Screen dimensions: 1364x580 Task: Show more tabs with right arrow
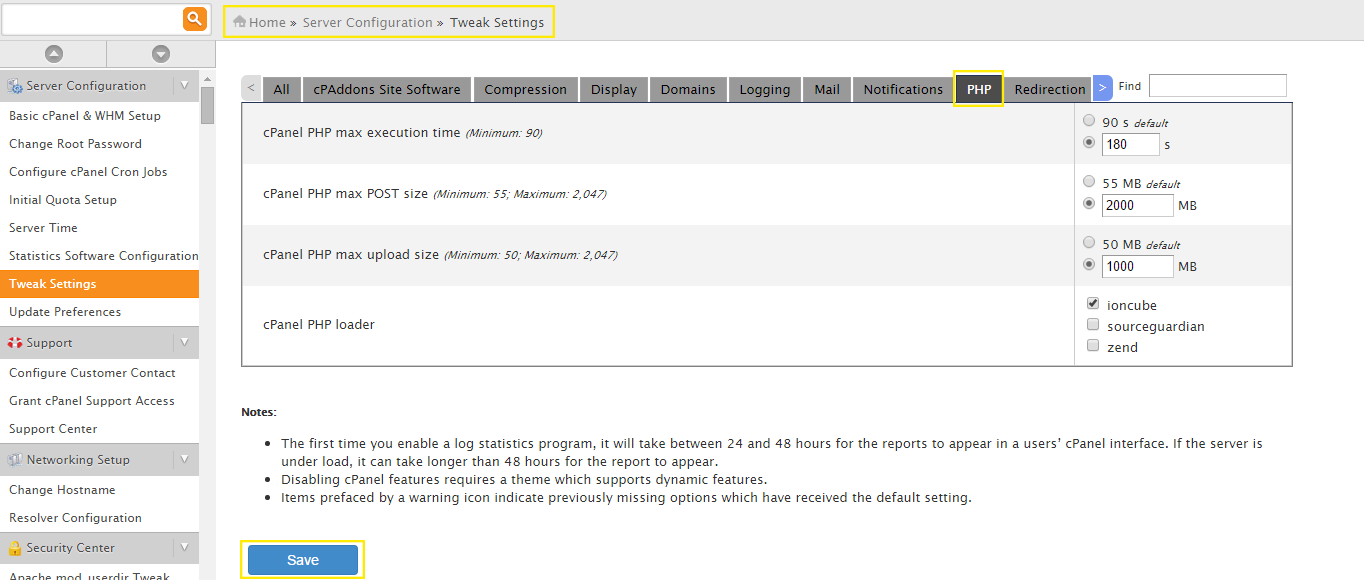coord(1102,88)
